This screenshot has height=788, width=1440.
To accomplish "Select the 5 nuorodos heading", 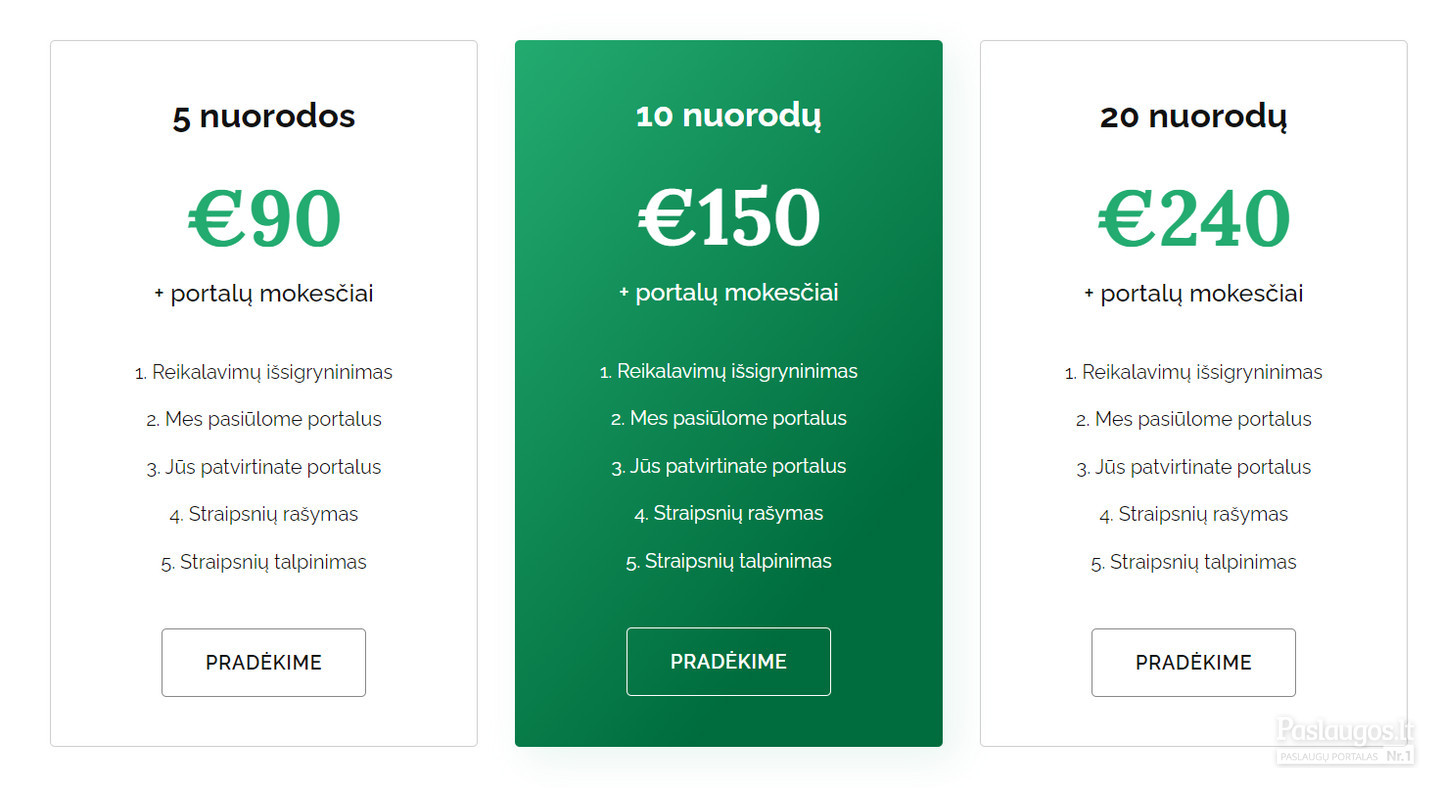I will [264, 116].
